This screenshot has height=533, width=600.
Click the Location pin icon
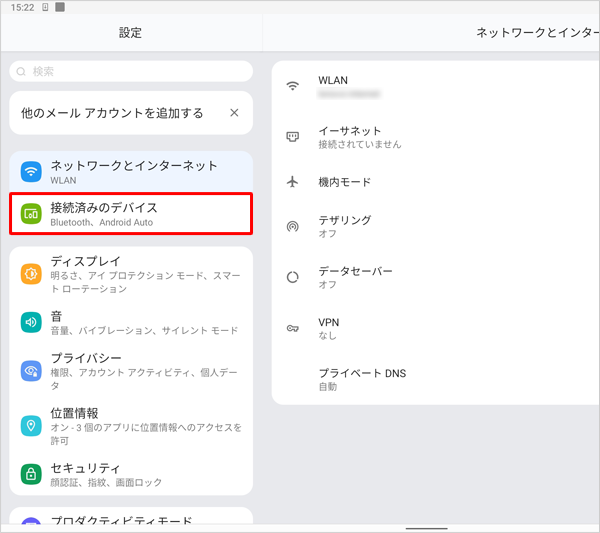coord(31,425)
